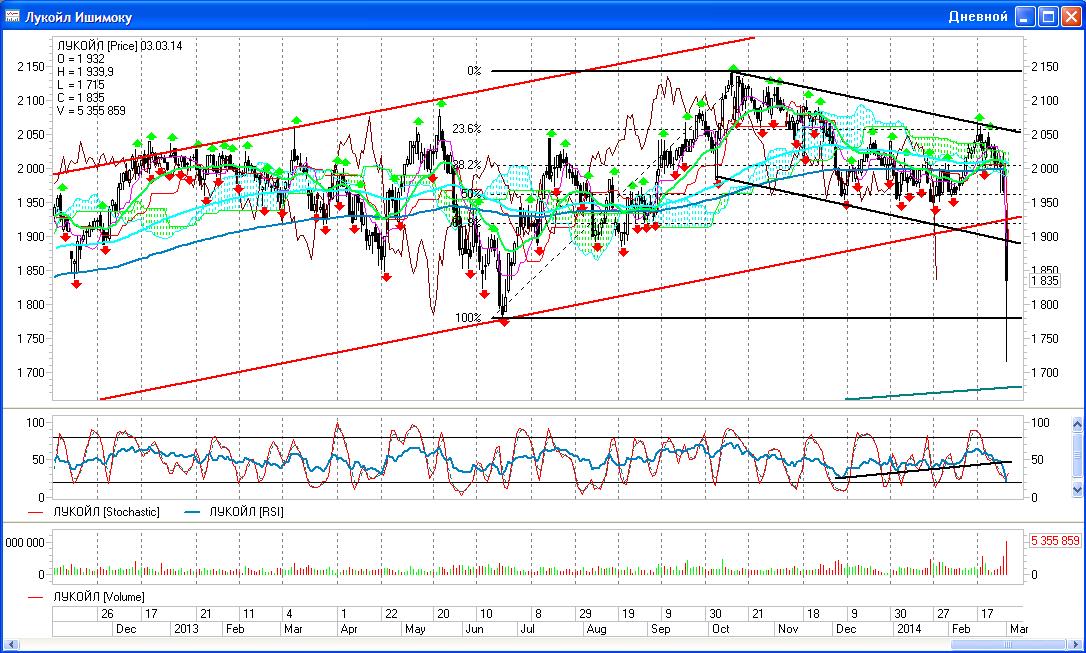Click the red line key beside Stochastic legend
Viewport: 1086px width, 653px height.
pyautogui.click(x=36, y=512)
